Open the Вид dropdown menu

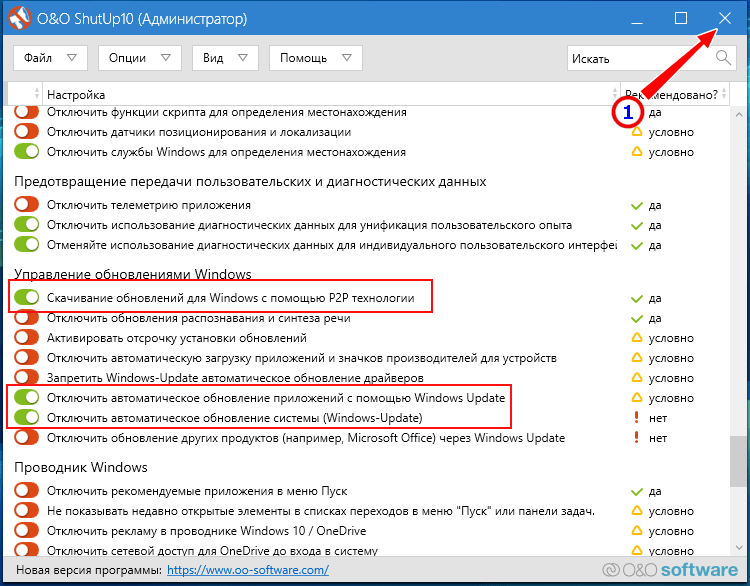(x=225, y=58)
